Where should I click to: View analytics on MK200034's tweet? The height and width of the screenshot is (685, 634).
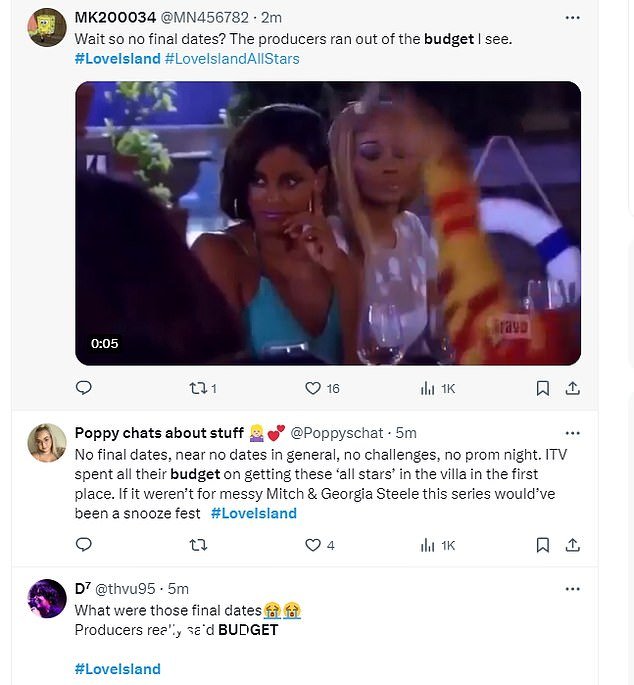click(437, 388)
